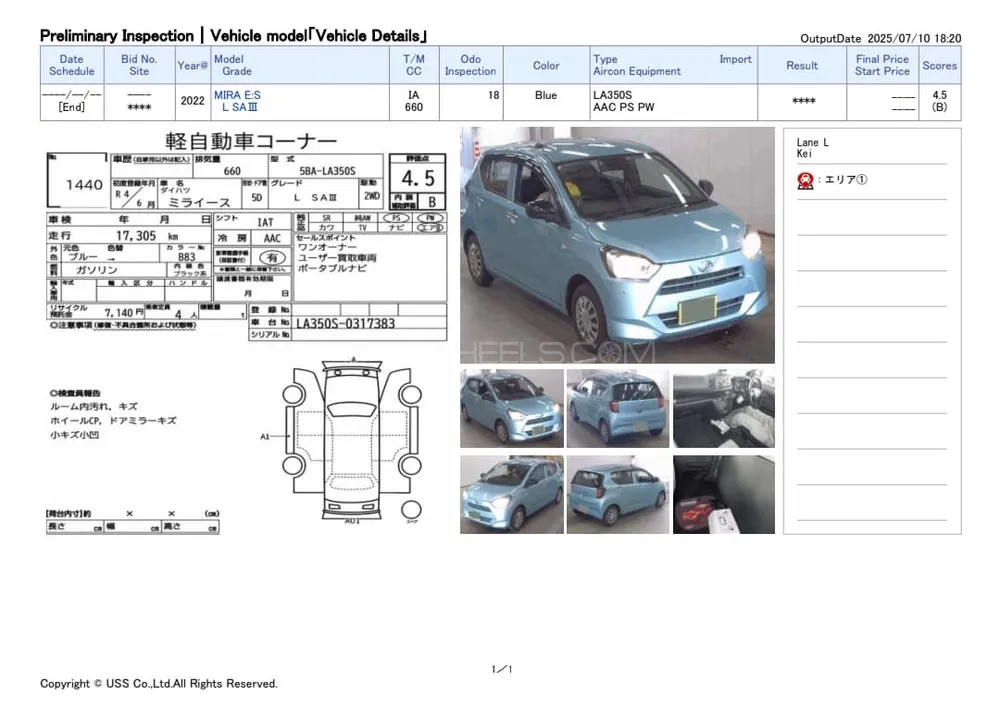The height and width of the screenshot is (707, 1000).
Task: Select the dark cargo area thumbnail
Action: click(x=724, y=494)
